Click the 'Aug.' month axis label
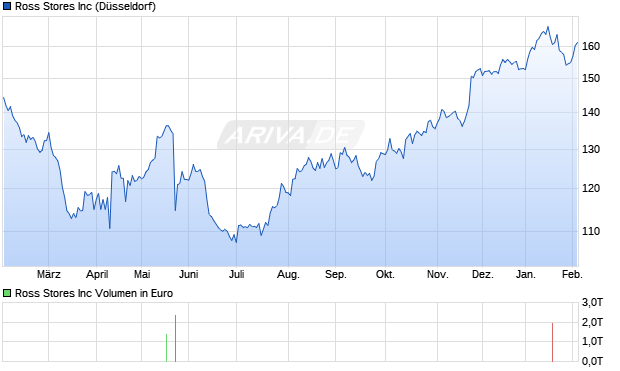This screenshot has height=371, width=620. pos(288,274)
